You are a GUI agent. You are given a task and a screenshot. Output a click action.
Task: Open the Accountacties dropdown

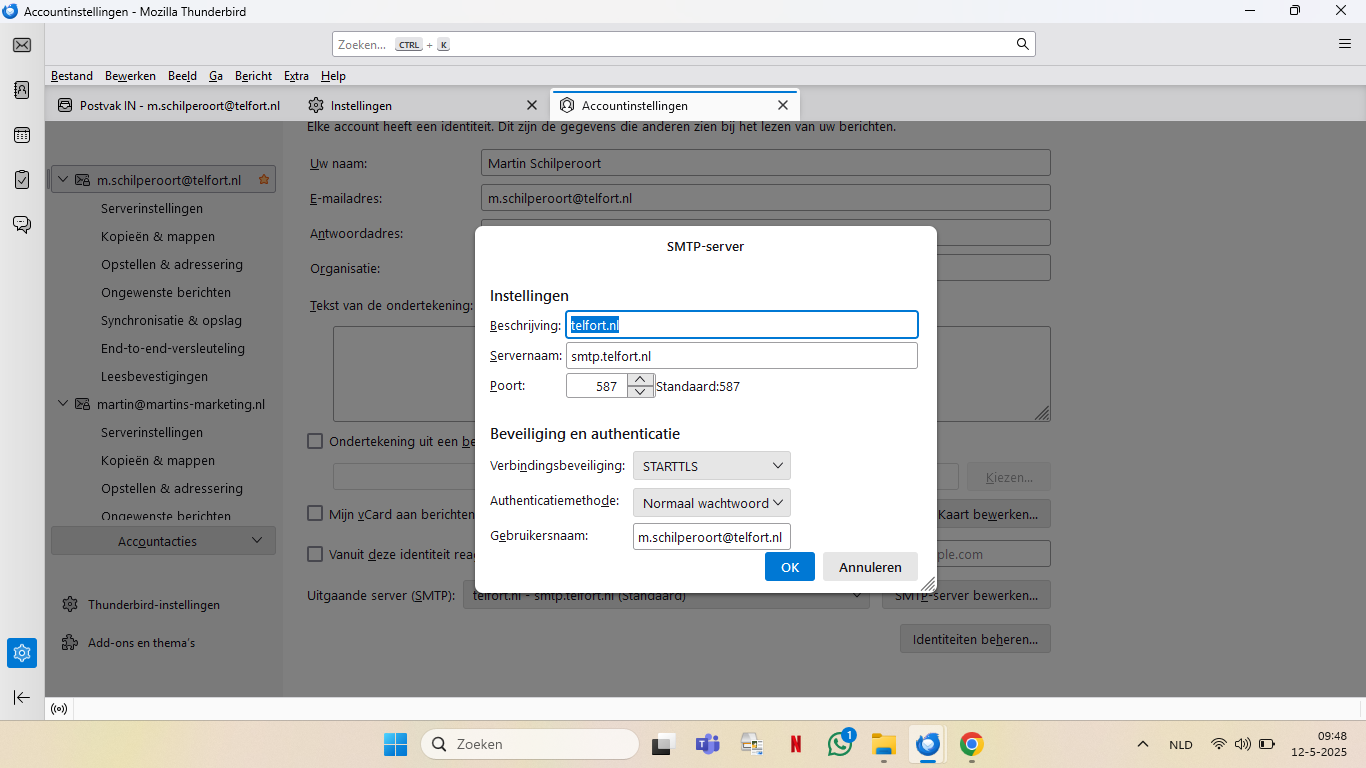point(163,541)
